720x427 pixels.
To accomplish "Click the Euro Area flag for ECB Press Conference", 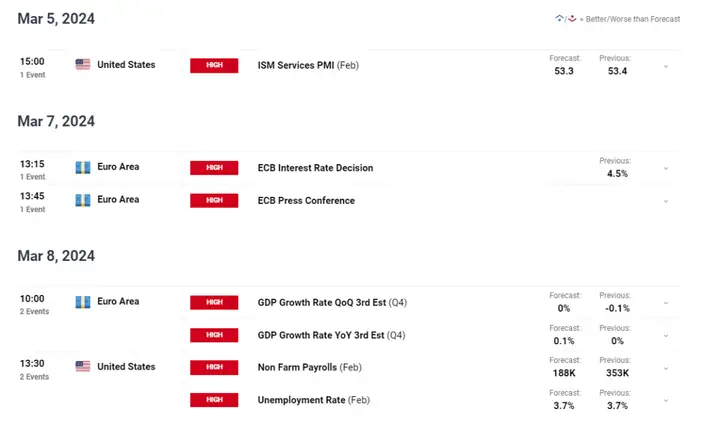I will click(x=82, y=200).
